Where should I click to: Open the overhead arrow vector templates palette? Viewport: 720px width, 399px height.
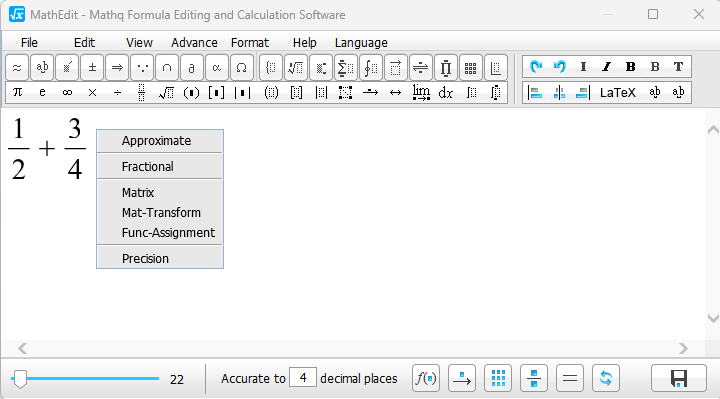395,68
